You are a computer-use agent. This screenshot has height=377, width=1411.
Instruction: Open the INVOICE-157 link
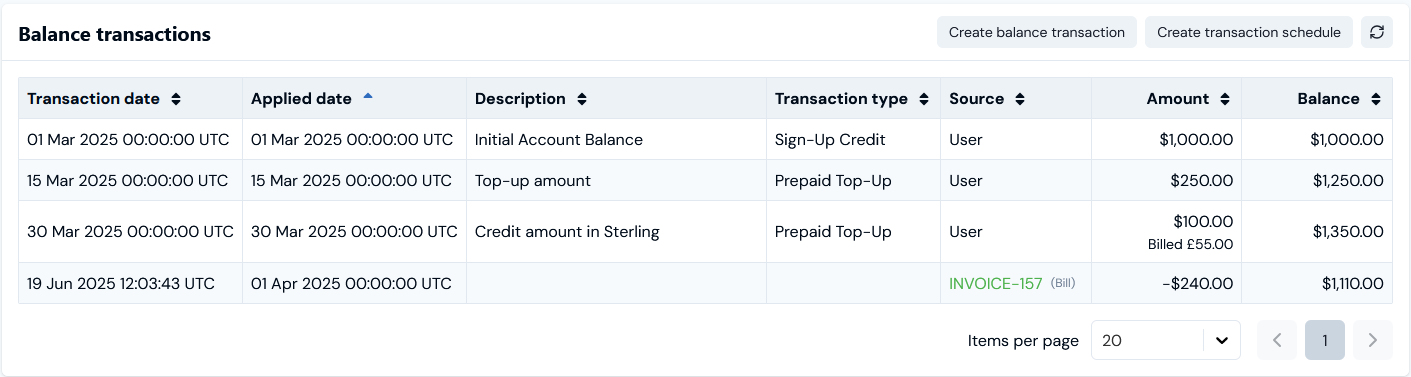point(996,284)
